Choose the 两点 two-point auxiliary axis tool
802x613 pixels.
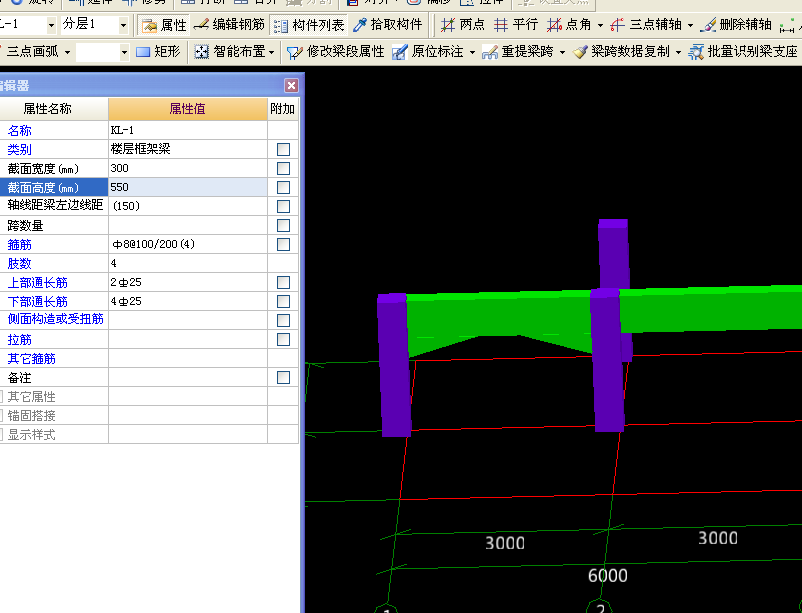[x=462, y=25]
